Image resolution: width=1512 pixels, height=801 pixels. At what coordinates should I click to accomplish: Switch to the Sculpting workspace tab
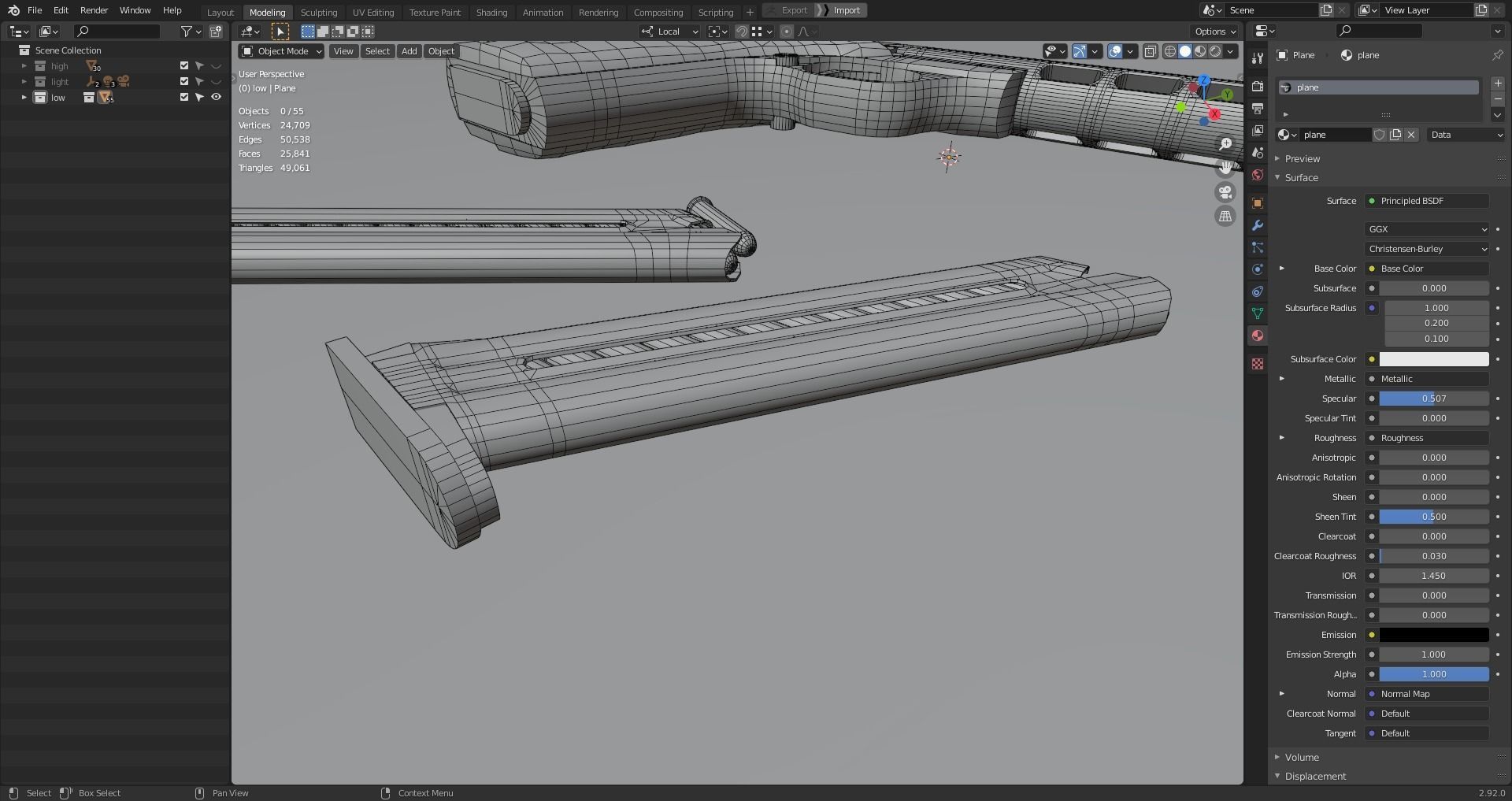point(318,12)
